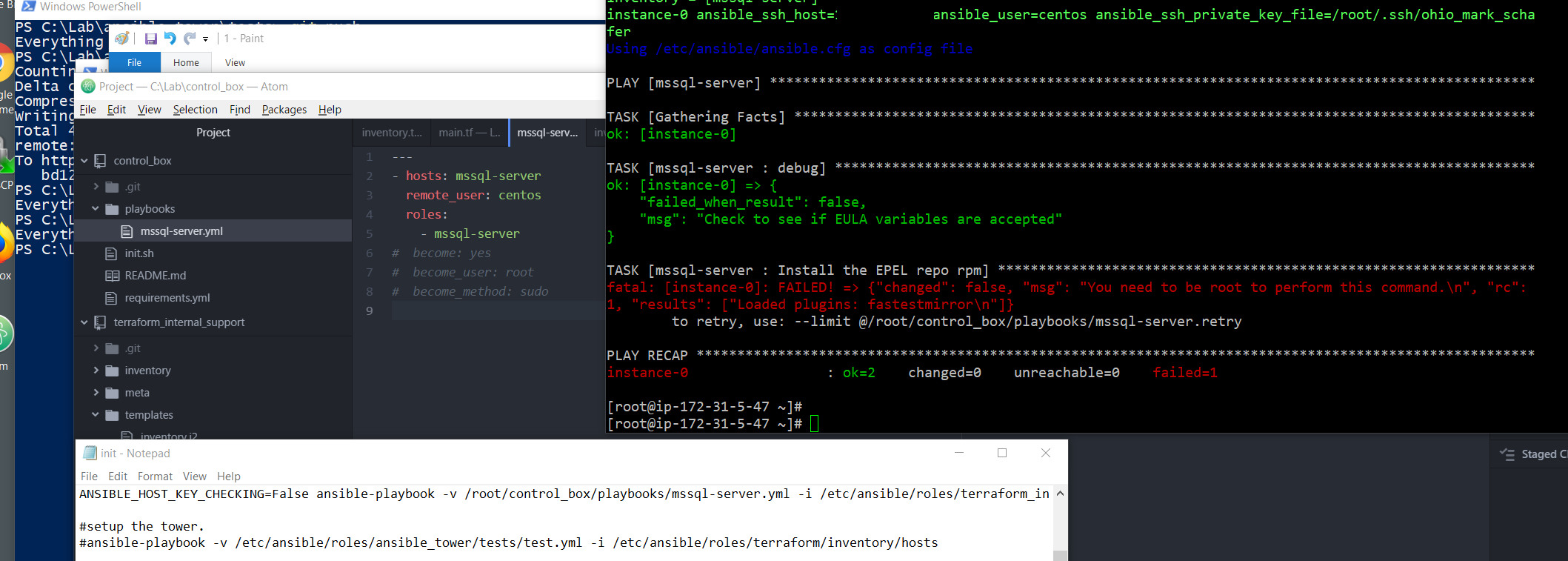1568x561 pixels.
Task: Open Atom Help menu
Action: point(330,110)
